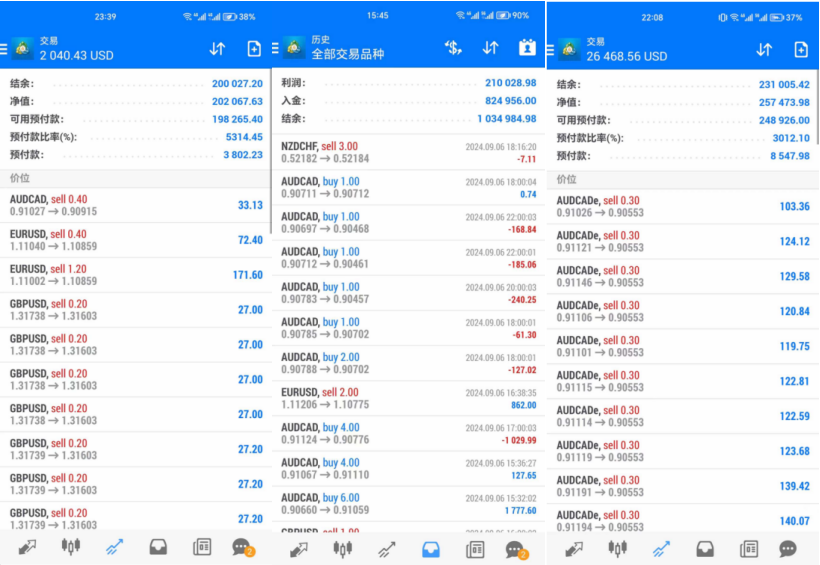Select highlighted History inbox tab on history screen

(x=430, y=549)
